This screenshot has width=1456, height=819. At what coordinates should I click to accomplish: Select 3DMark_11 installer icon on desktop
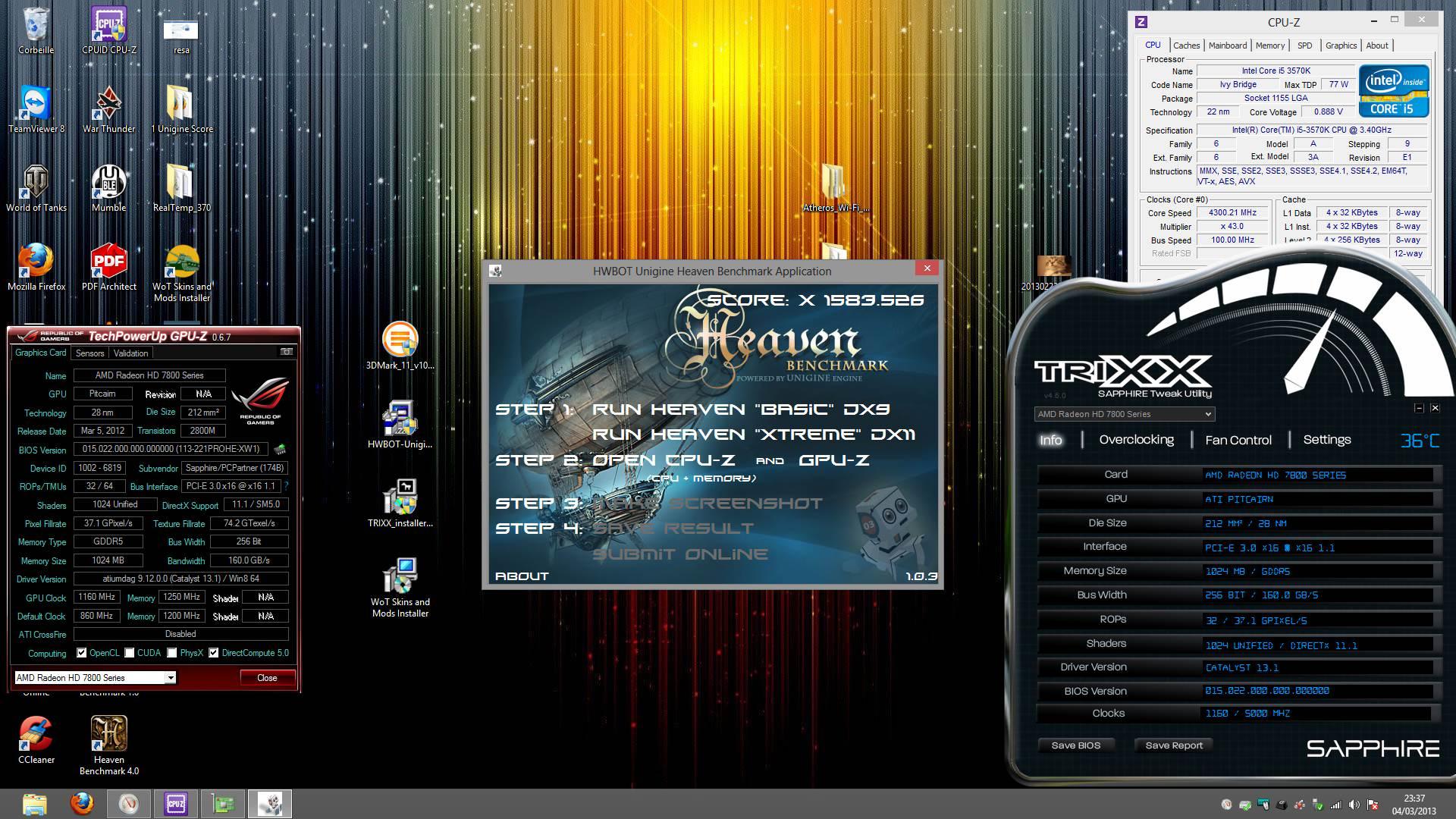(x=400, y=346)
